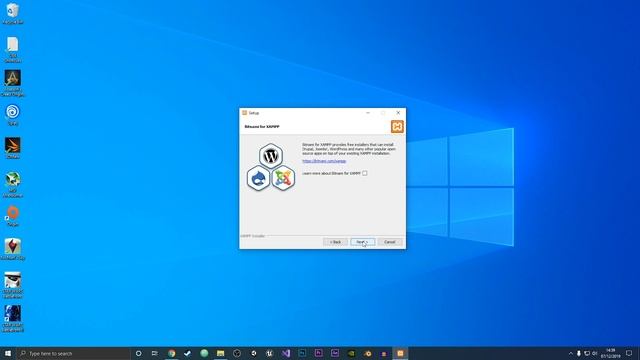Click the Joomla hexagon logo
The height and width of the screenshot is (360, 640).
pyautogui.click(x=283, y=178)
